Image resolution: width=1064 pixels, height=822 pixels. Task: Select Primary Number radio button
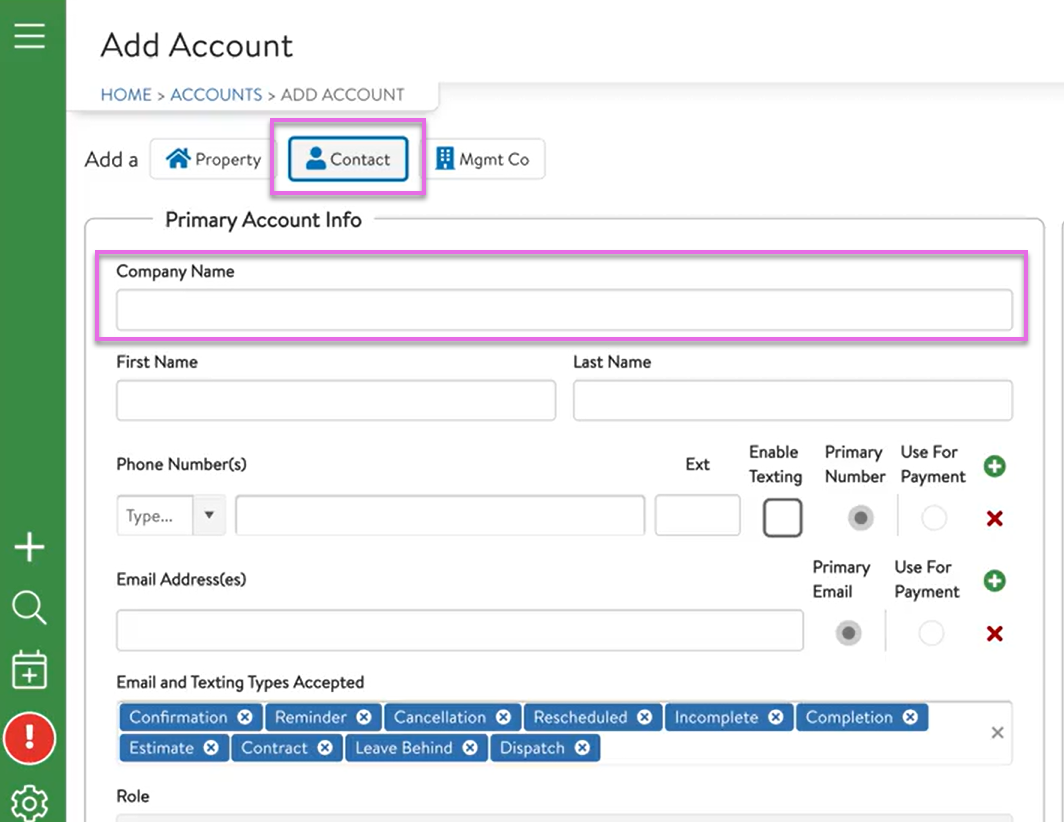pyautogui.click(x=860, y=517)
